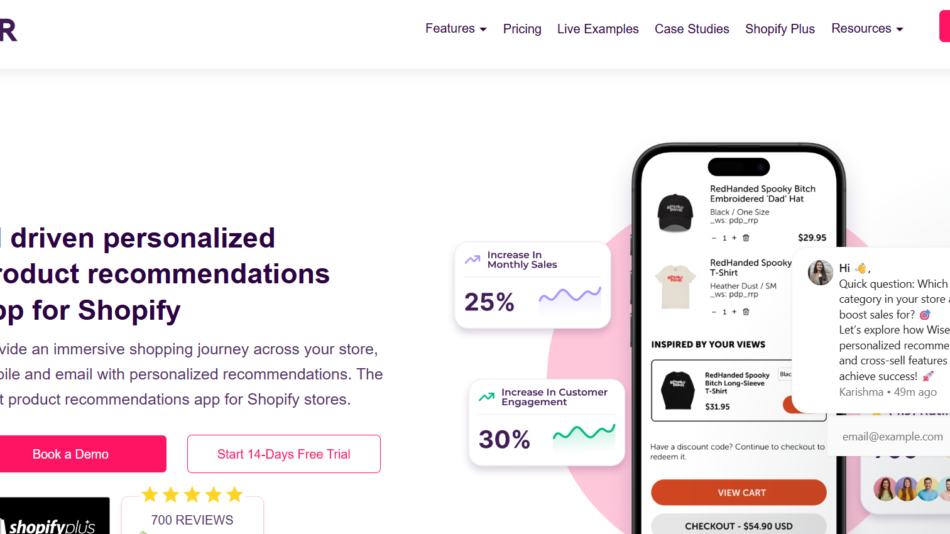Viewport: 950px width, 534px height.
Task: Click the Customer Engagement green trend icon
Action: [x=487, y=397]
